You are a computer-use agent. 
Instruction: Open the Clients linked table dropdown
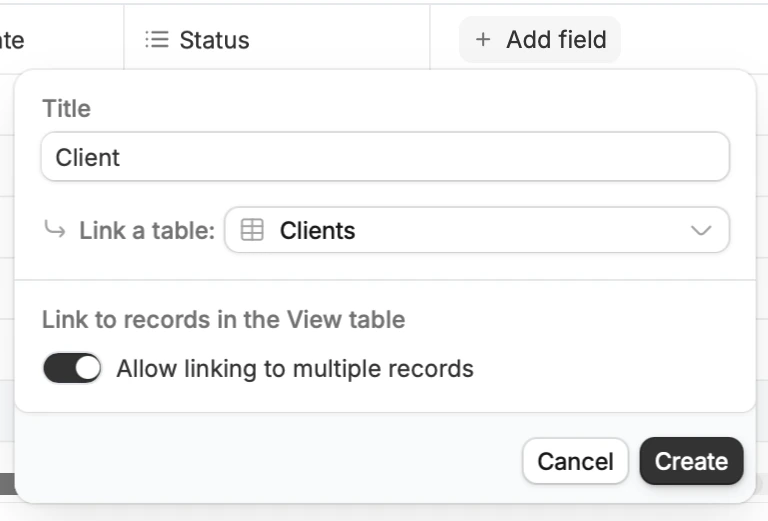pyautogui.click(x=477, y=230)
